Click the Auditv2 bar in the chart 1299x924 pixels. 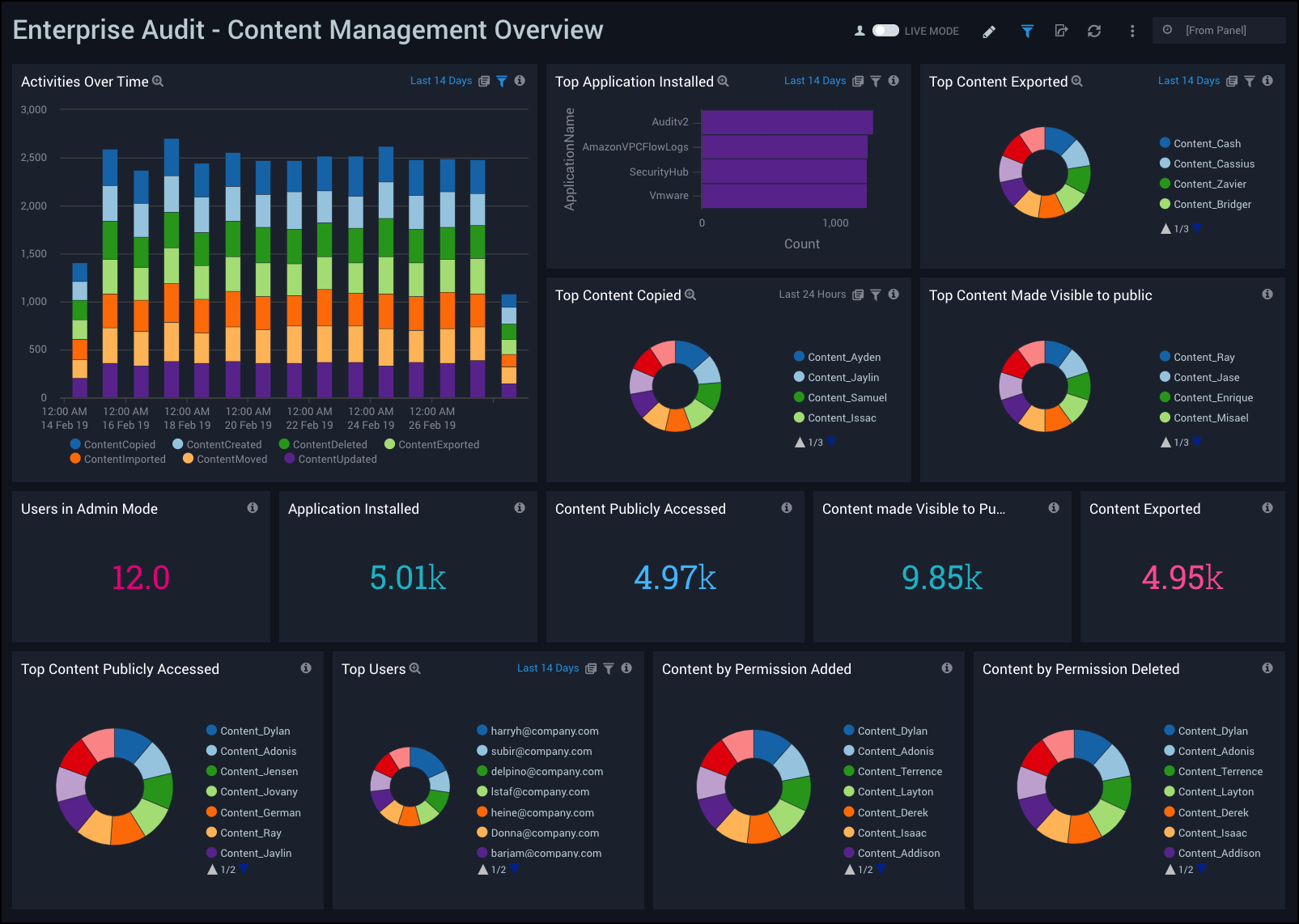point(787,122)
